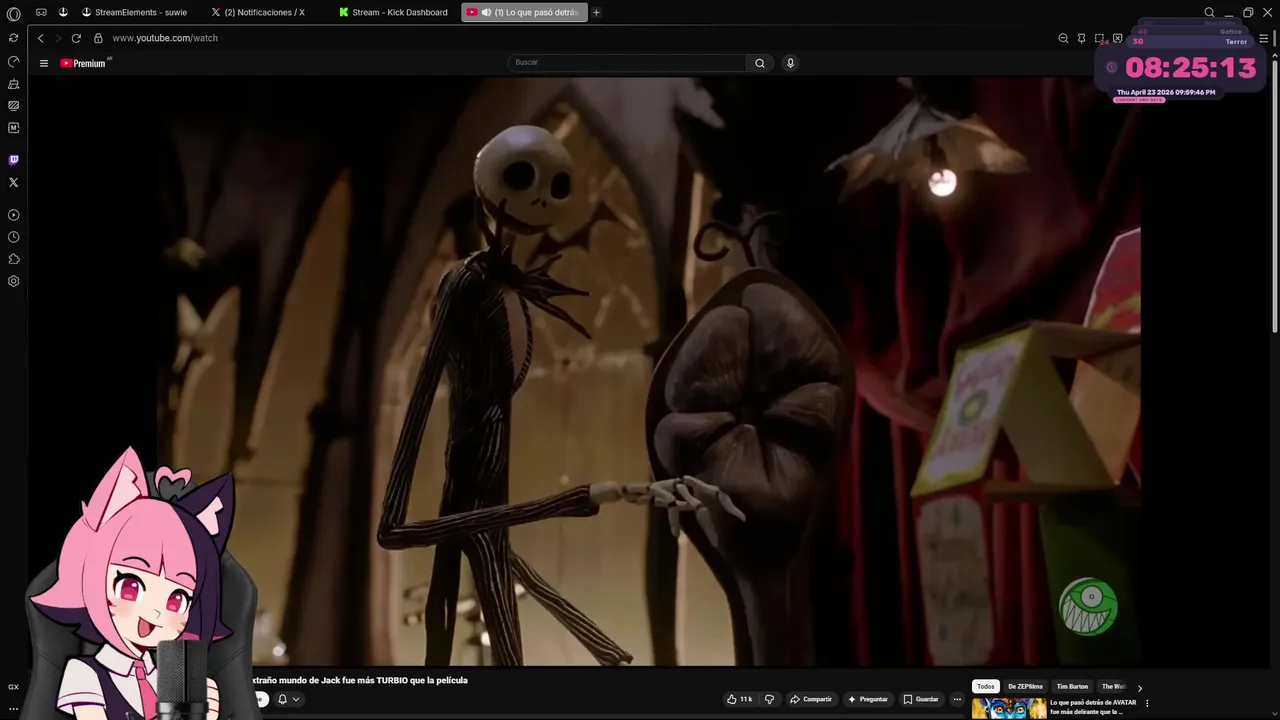
Task: Click the Jack Skellington video player
Action: click(x=648, y=370)
